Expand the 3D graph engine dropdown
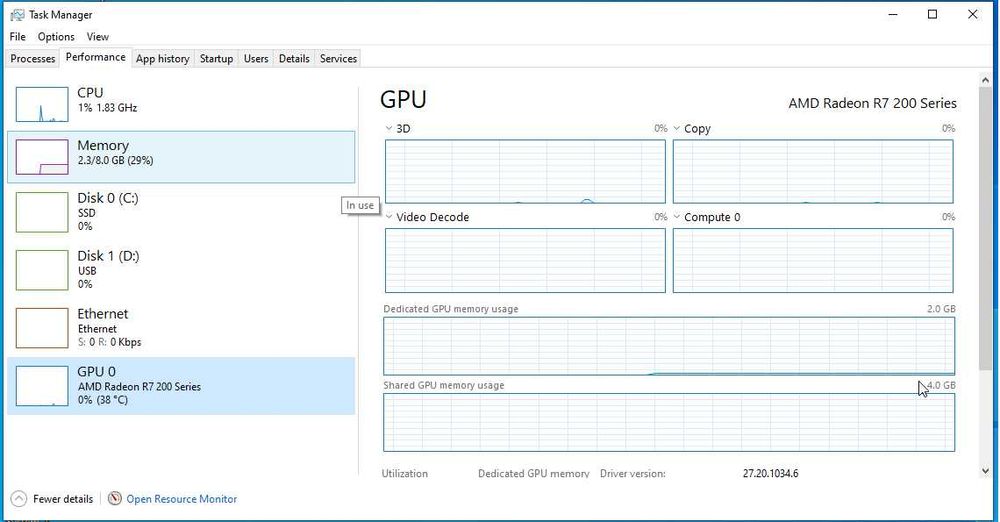1000x522 pixels. 389,129
